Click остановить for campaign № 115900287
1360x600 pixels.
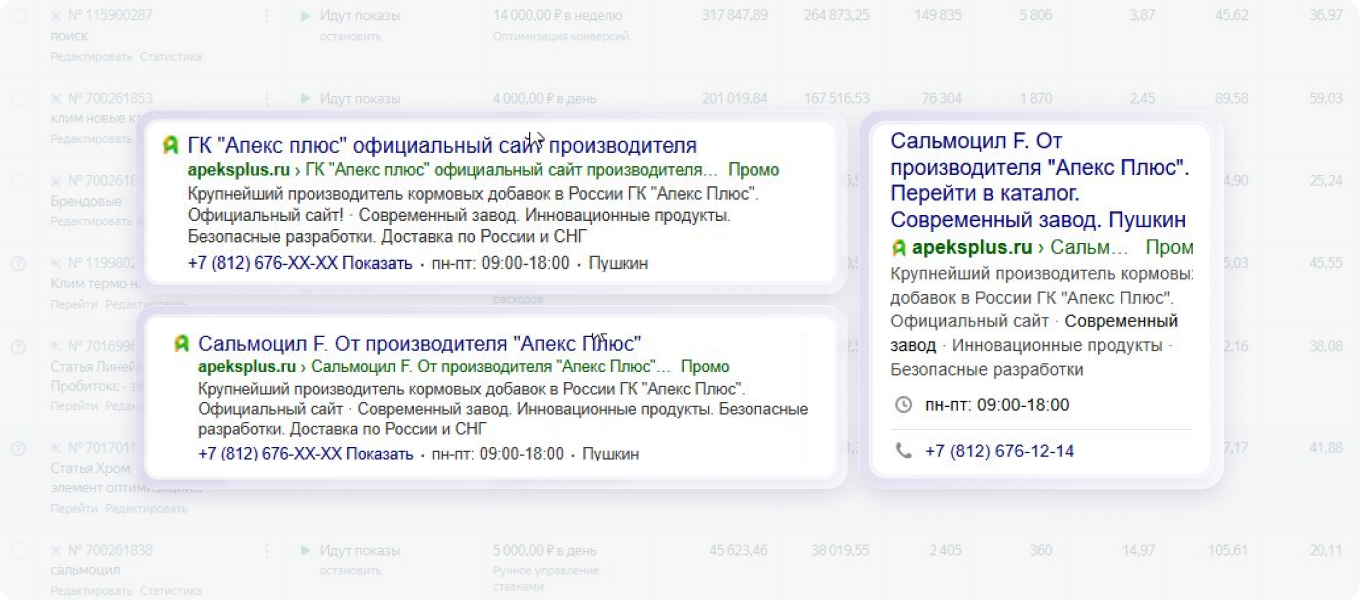(x=350, y=37)
